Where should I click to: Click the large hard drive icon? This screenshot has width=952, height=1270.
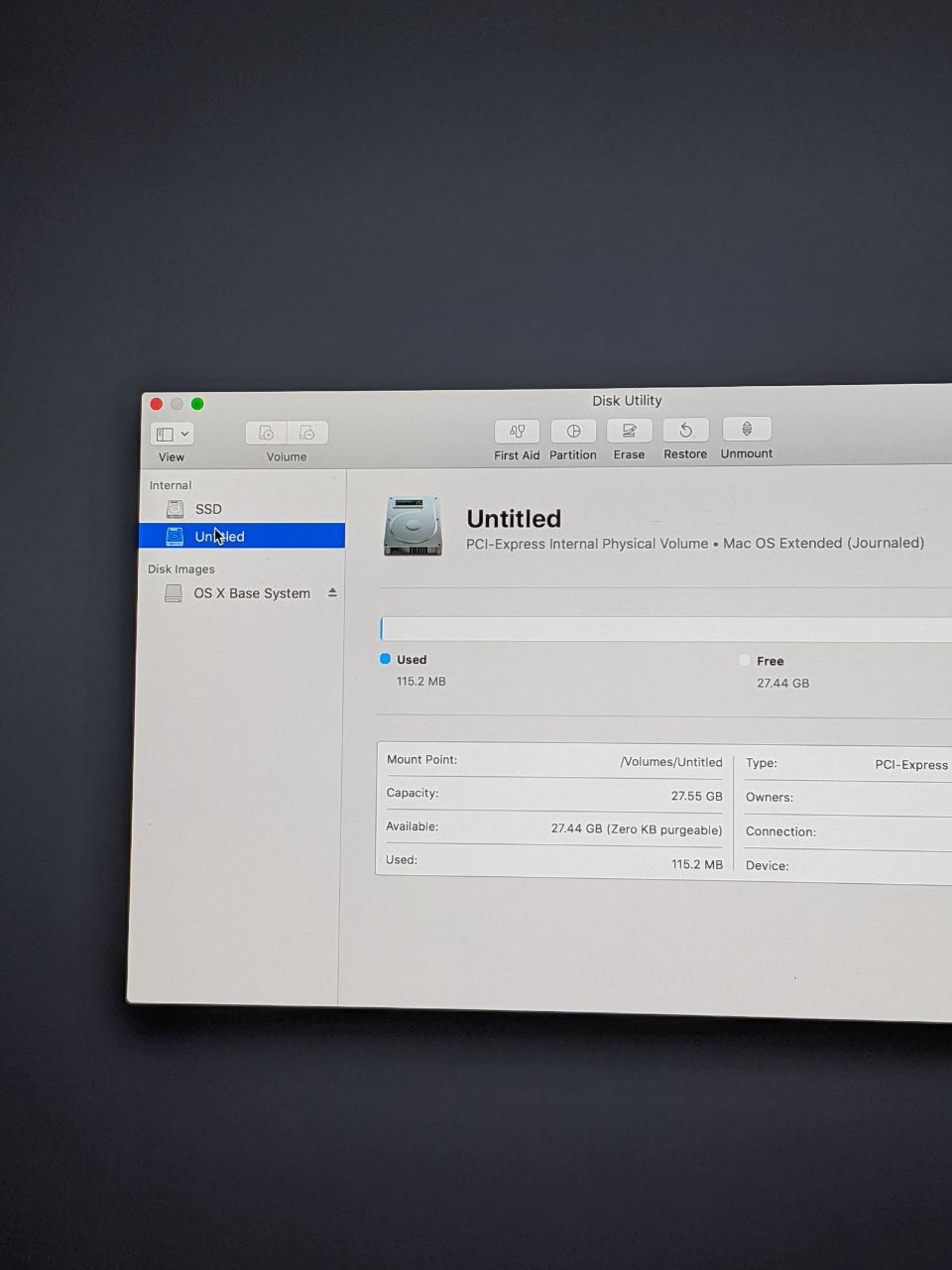(413, 526)
